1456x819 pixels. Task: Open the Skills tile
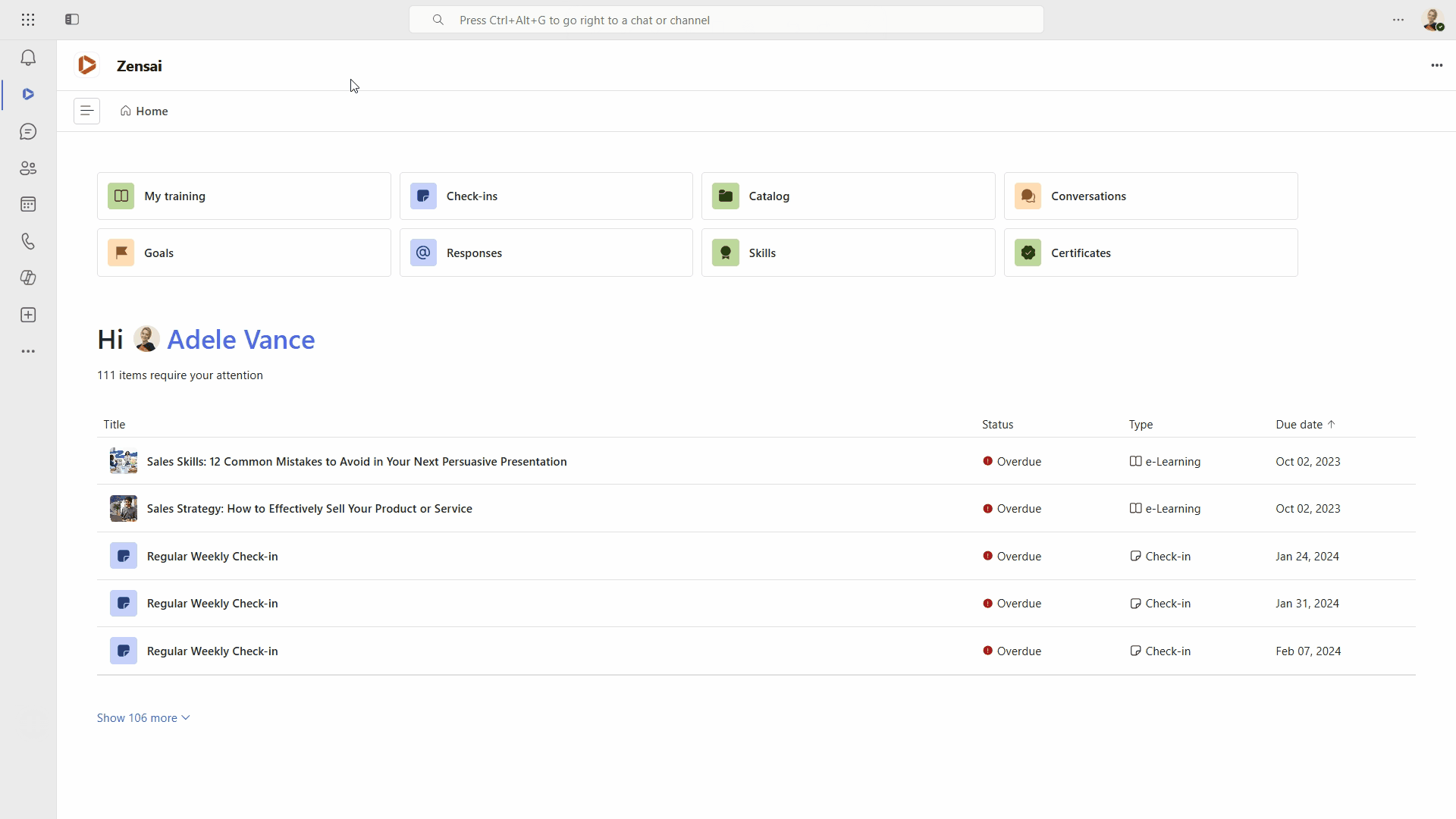point(848,253)
